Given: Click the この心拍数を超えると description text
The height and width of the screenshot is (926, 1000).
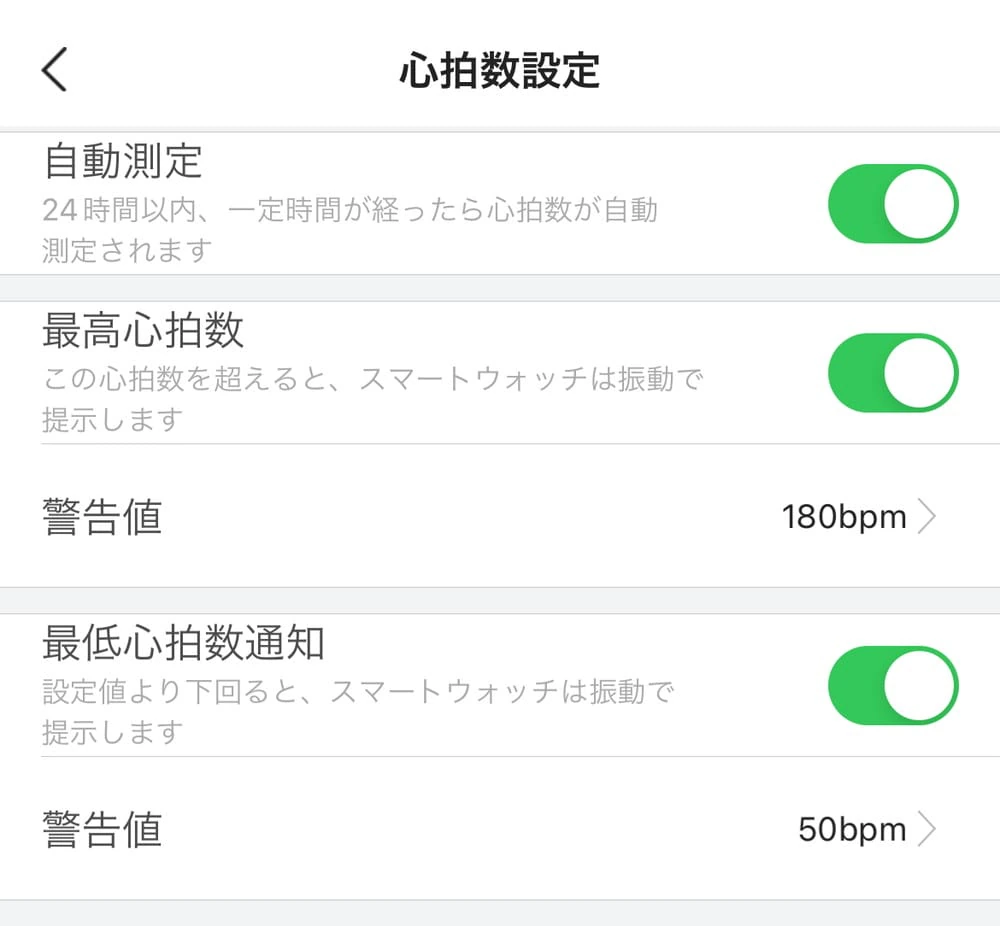Looking at the screenshot, I should (x=372, y=380).
